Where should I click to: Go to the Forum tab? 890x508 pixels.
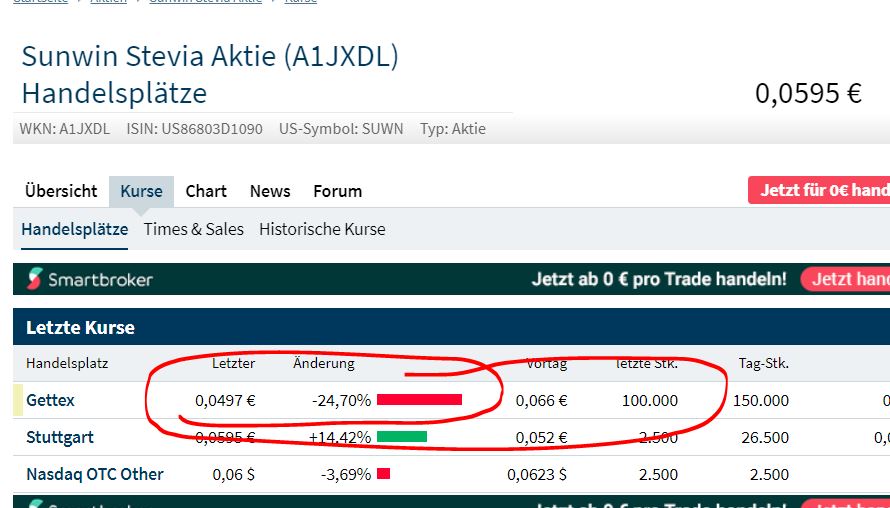[x=337, y=191]
